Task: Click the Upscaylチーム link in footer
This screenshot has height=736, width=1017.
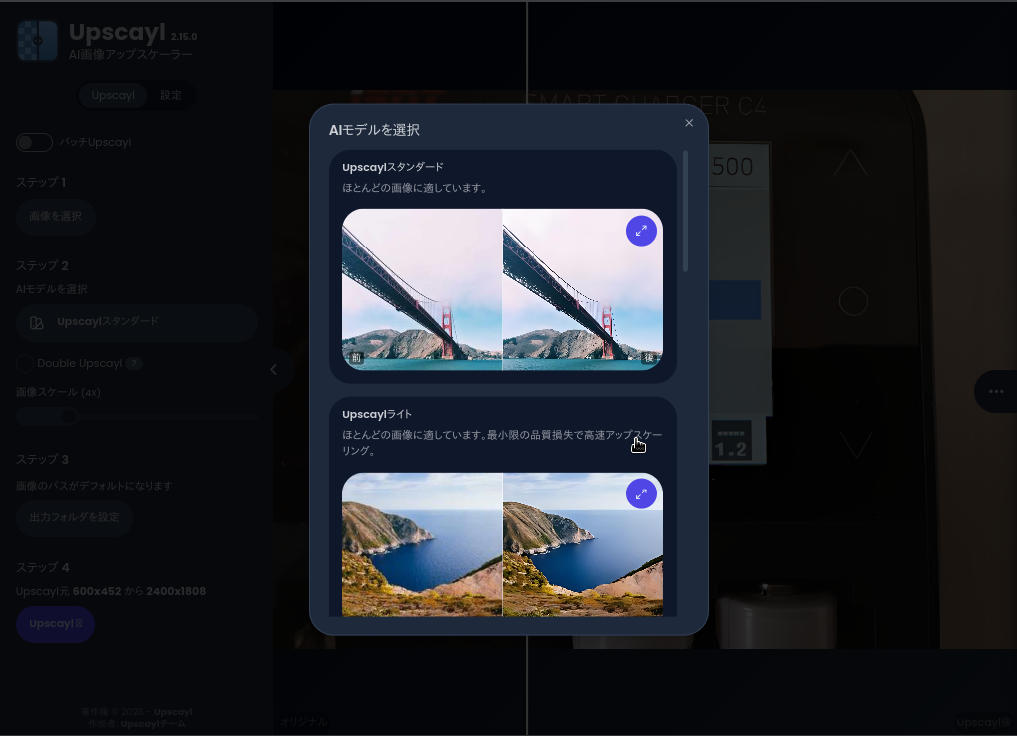Action: pyautogui.click(x=153, y=724)
